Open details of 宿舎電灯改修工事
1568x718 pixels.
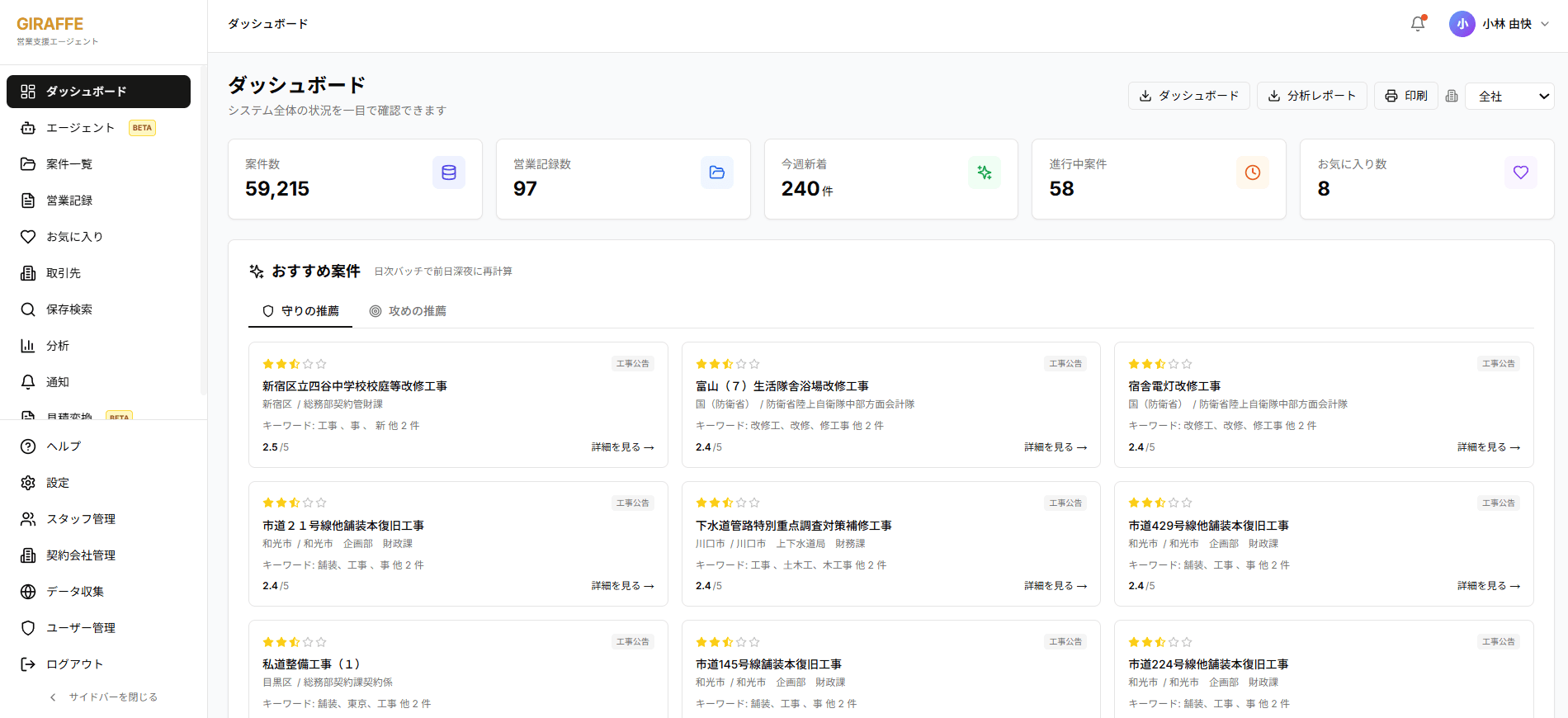(1488, 447)
